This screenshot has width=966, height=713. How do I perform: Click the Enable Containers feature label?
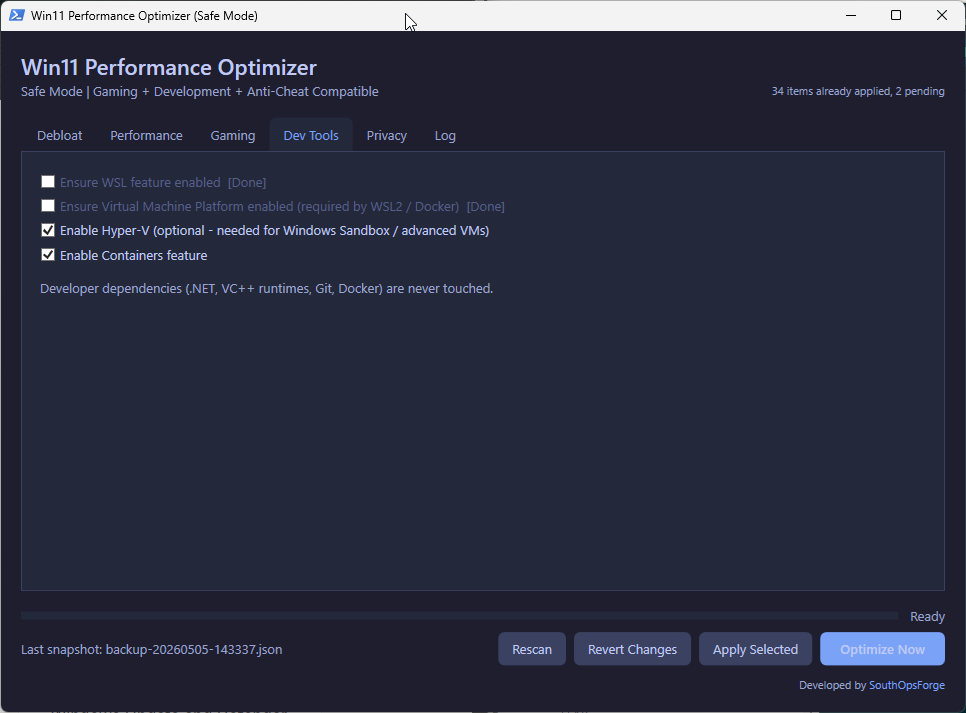click(134, 255)
